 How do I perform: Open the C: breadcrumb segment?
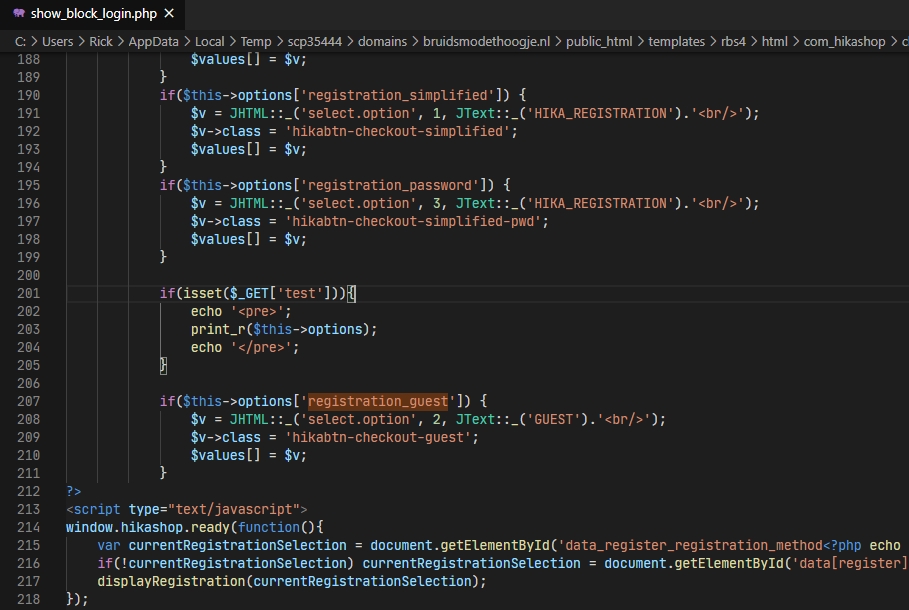point(20,42)
